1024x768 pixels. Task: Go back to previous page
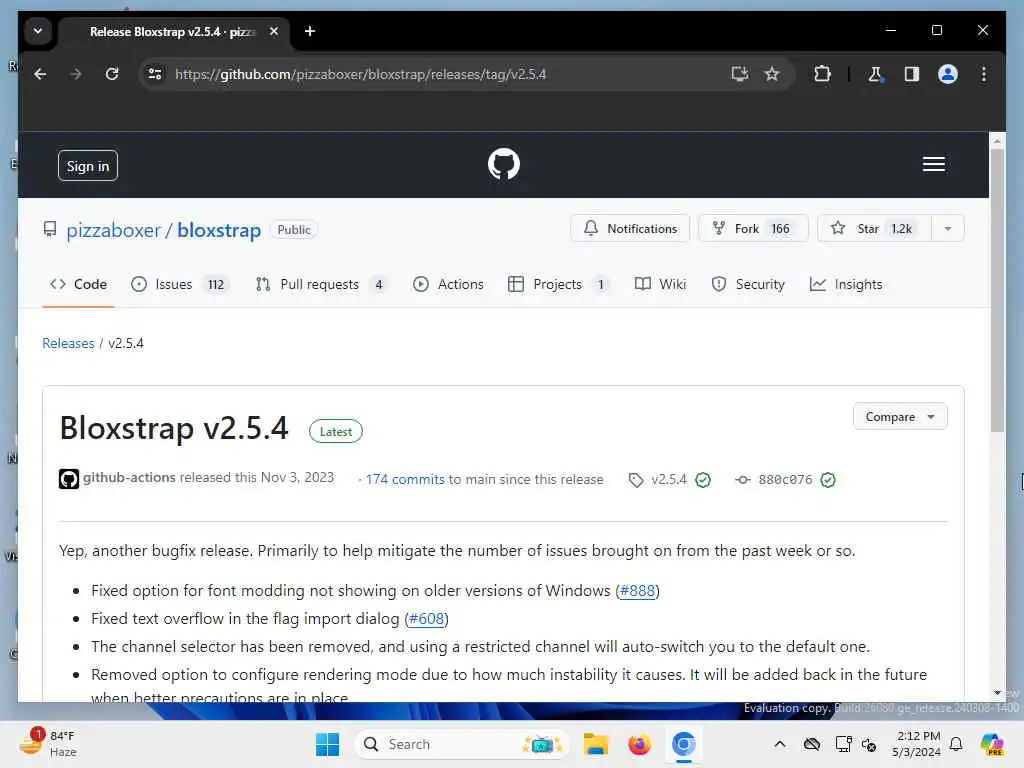click(x=40, y=74)
